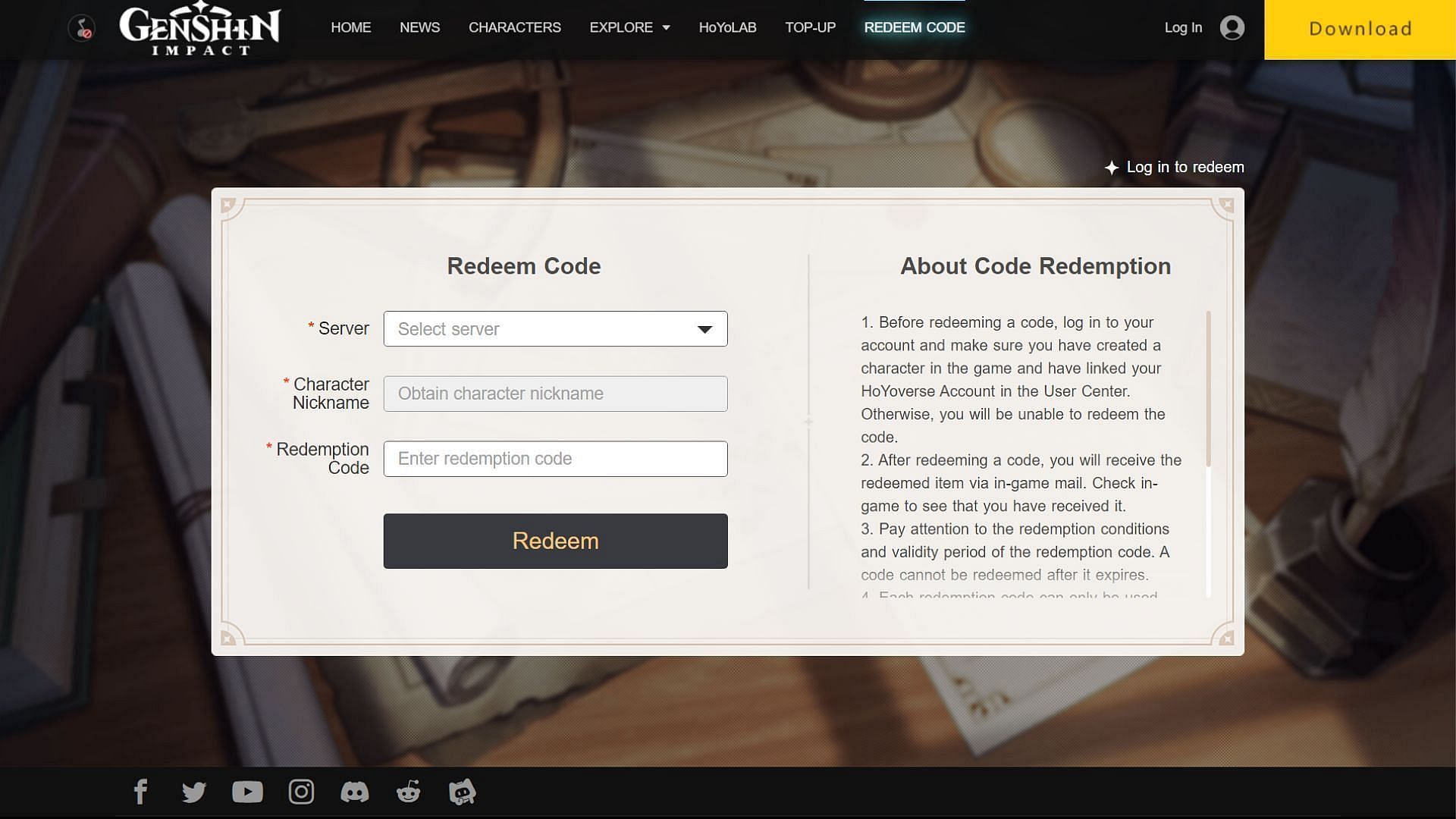Click the TOP-UP navigation tab

point(810,27)
